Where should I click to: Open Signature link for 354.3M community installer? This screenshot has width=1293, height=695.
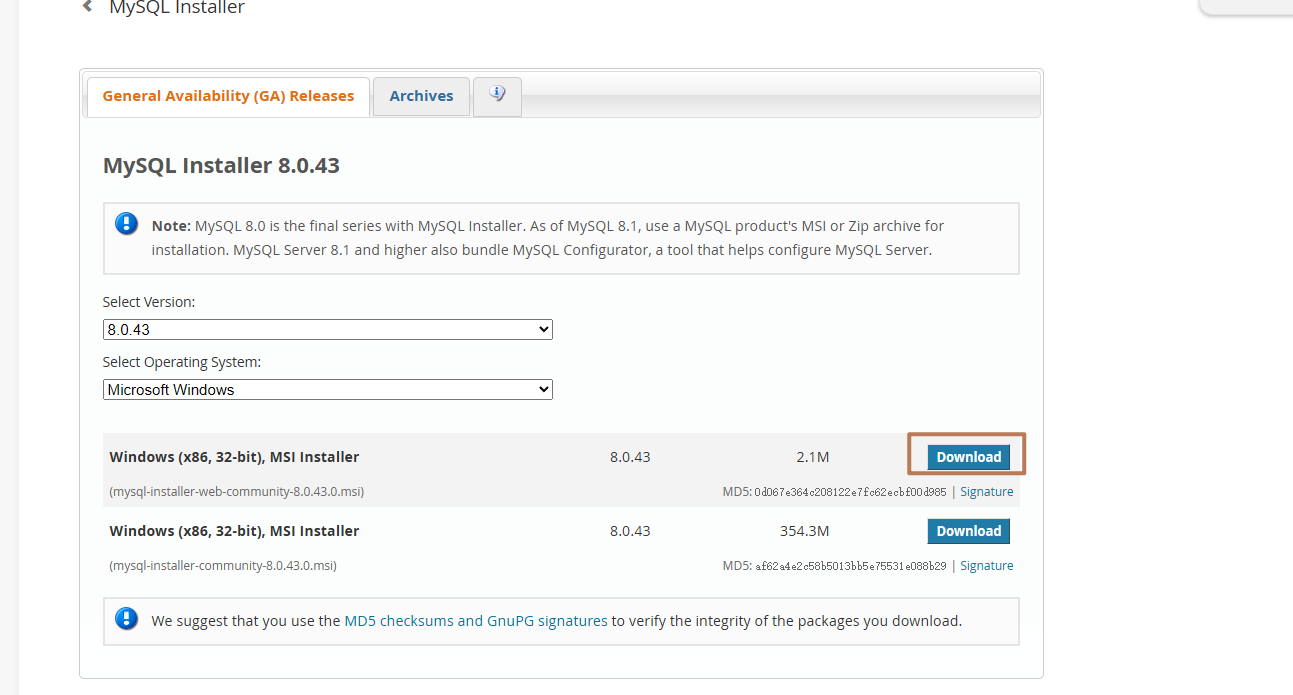pyautogui.click(x=987, y=566)
